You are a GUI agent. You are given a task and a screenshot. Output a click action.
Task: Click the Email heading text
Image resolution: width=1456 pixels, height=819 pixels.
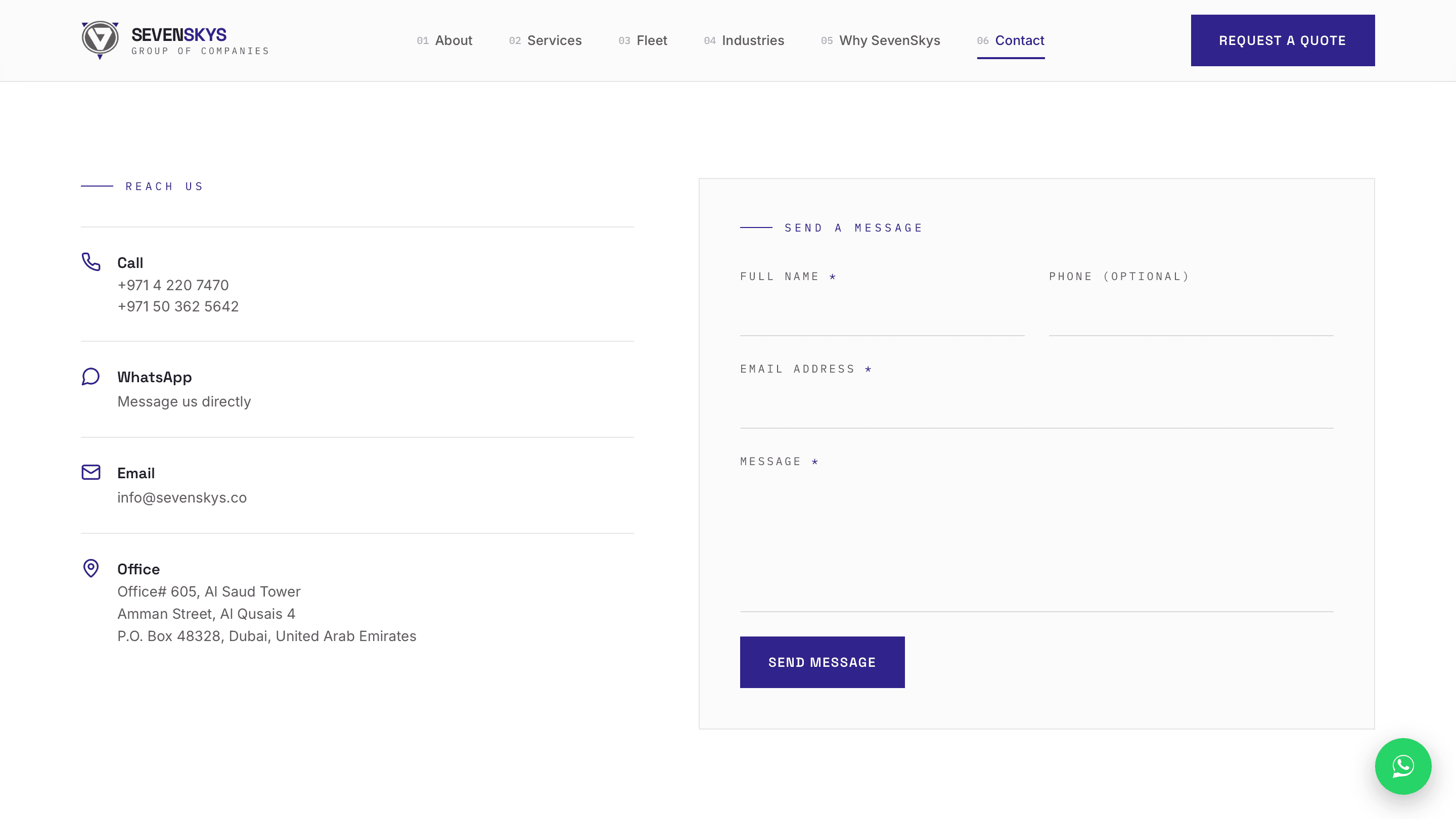pyautogui.click(x=135, y=473)
